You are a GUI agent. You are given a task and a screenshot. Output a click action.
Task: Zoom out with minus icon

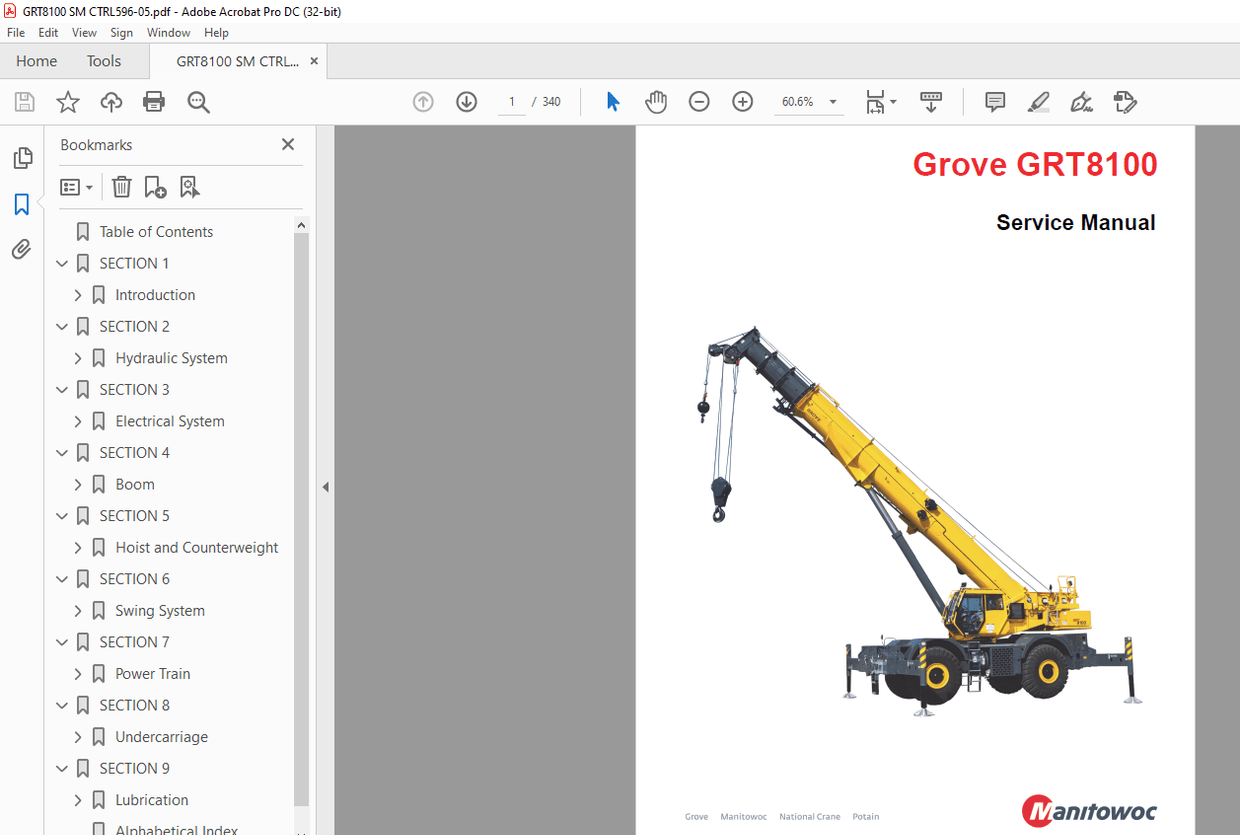point(699,102)
